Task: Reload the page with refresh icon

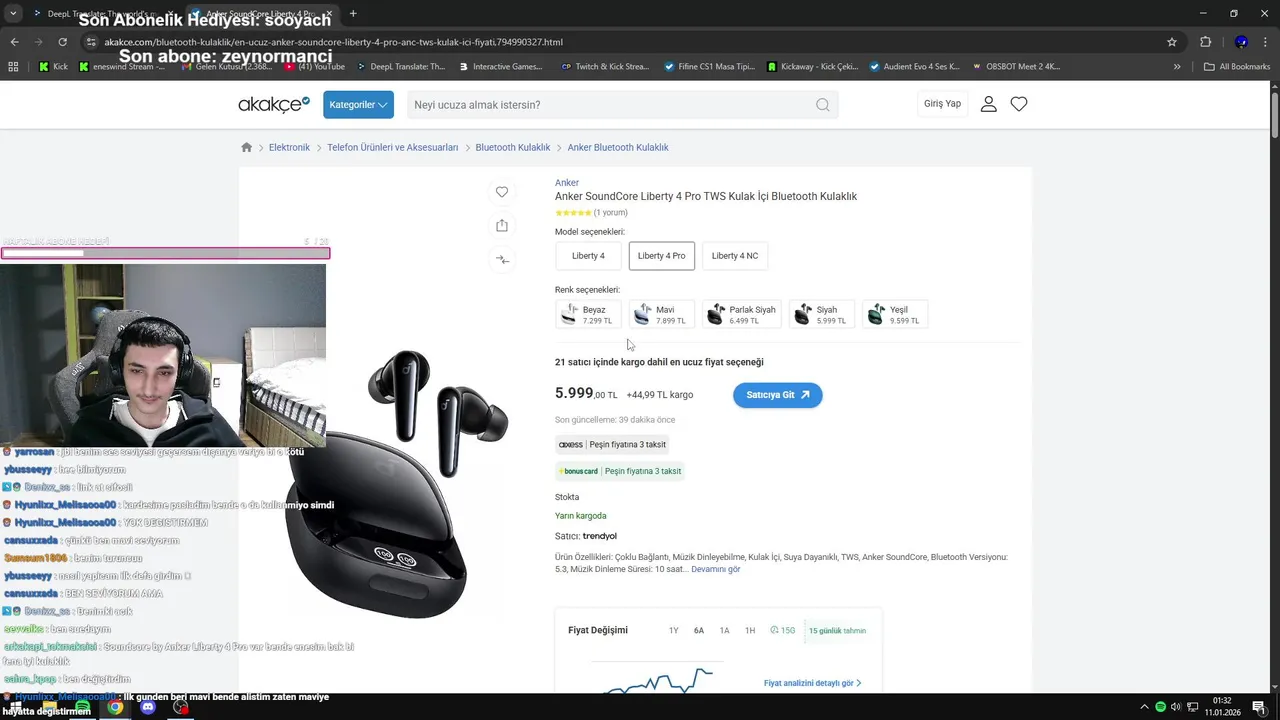Action: tap(62, 42)
